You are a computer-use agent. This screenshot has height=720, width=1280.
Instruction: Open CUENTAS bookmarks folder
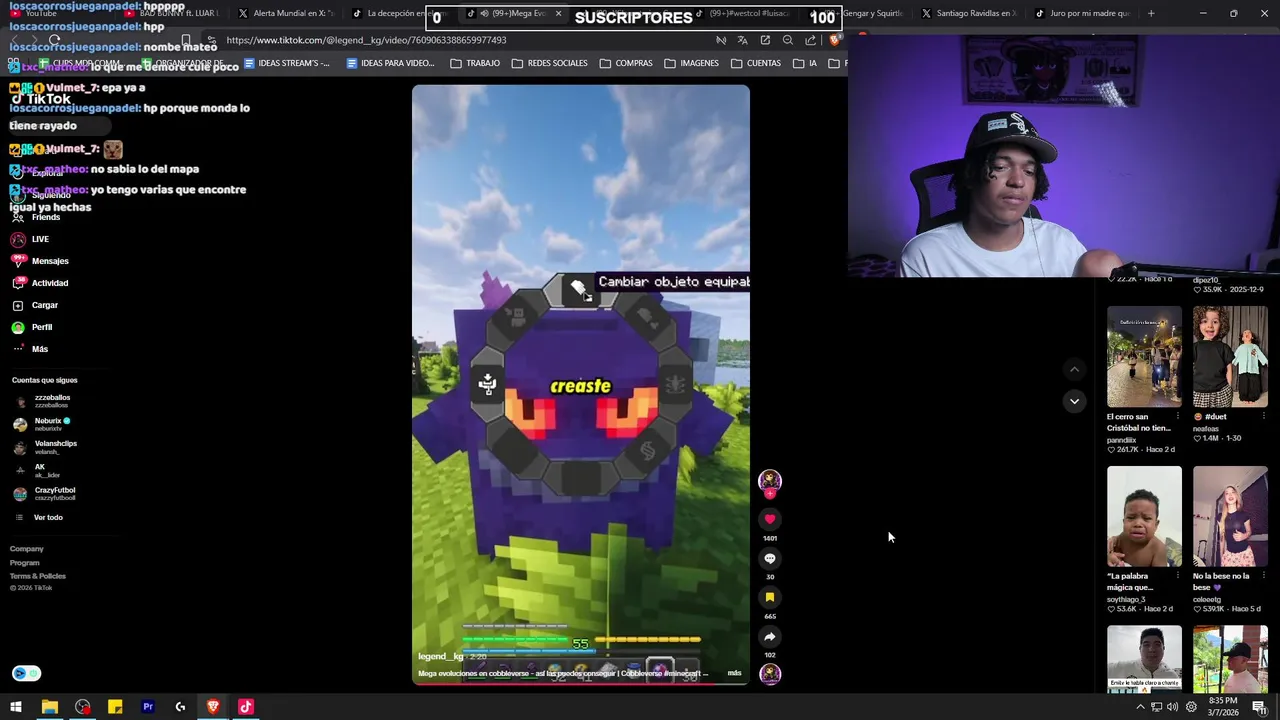755,63
